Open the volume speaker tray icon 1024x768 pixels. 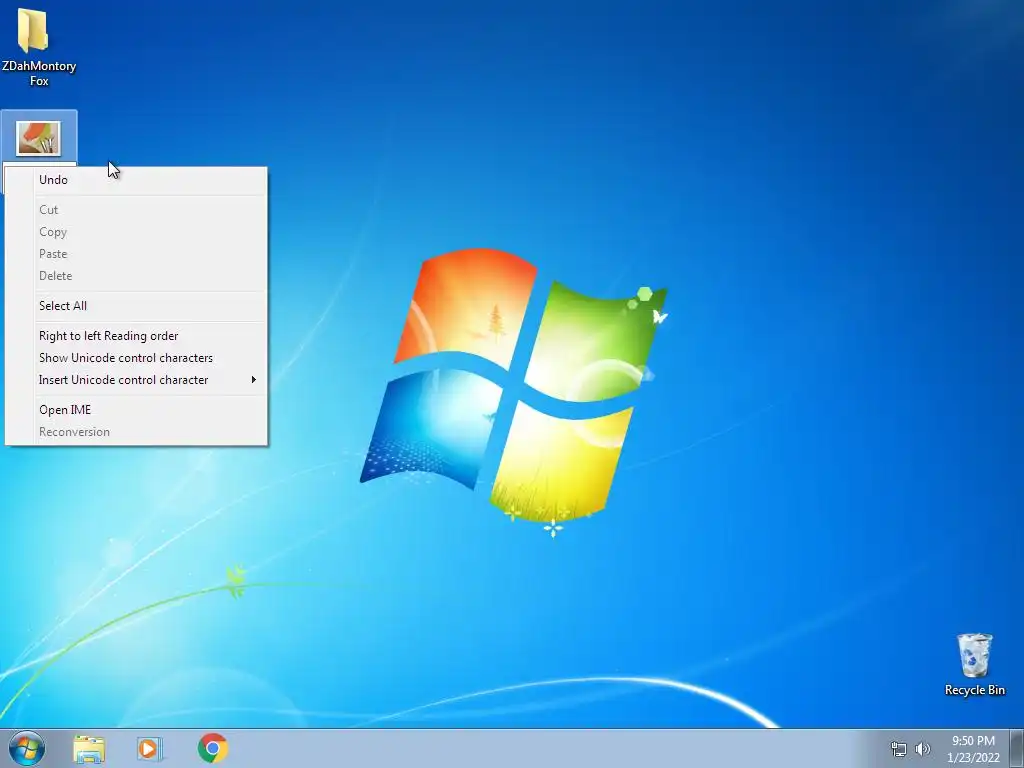click(923, 749)
